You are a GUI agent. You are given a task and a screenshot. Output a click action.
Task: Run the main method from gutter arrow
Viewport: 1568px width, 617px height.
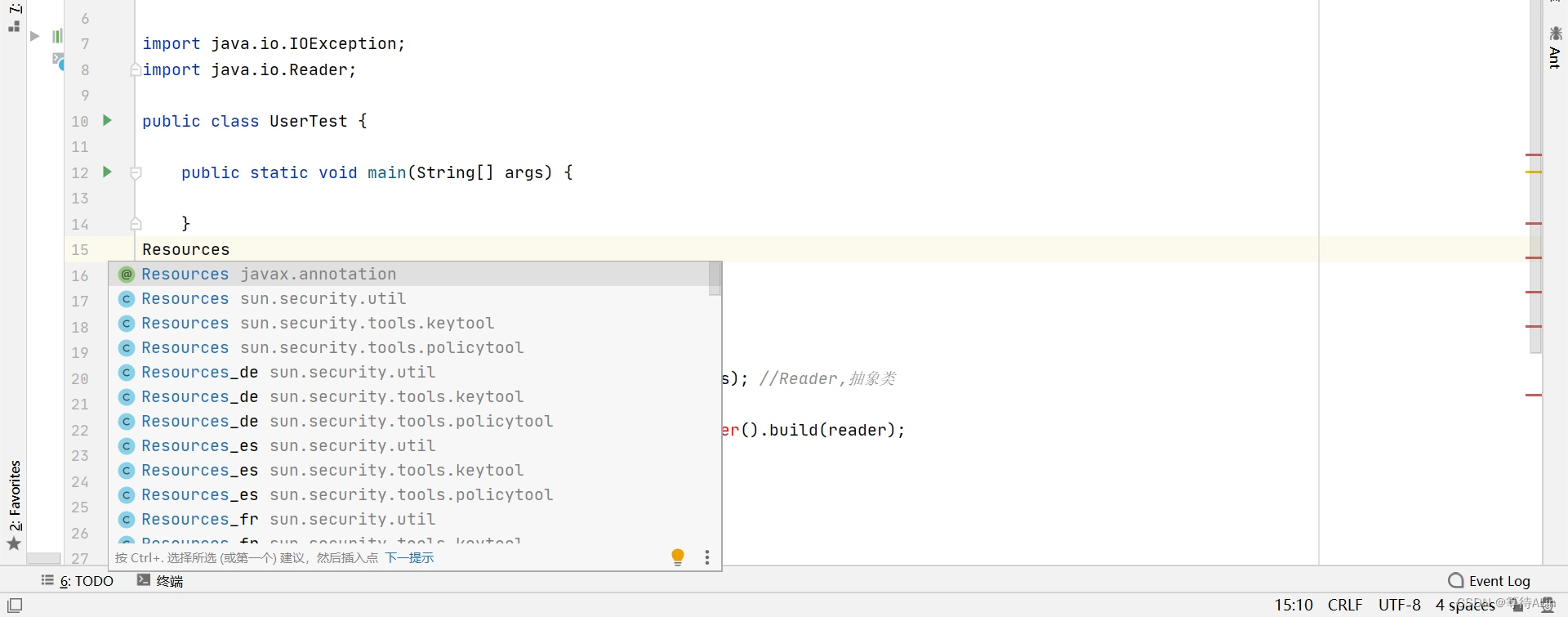(107, 172)
